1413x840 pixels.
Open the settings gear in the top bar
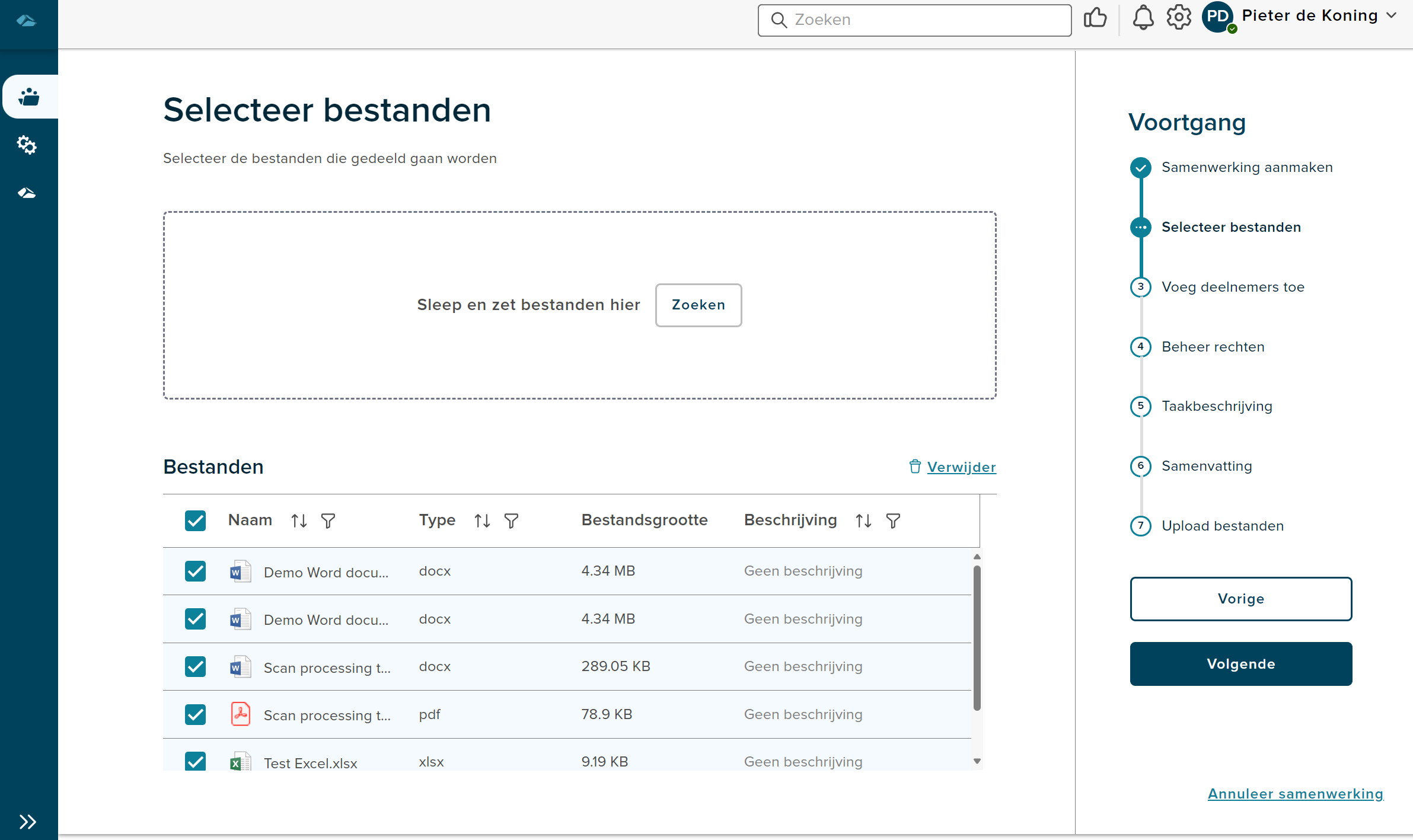pos(1179,18)
